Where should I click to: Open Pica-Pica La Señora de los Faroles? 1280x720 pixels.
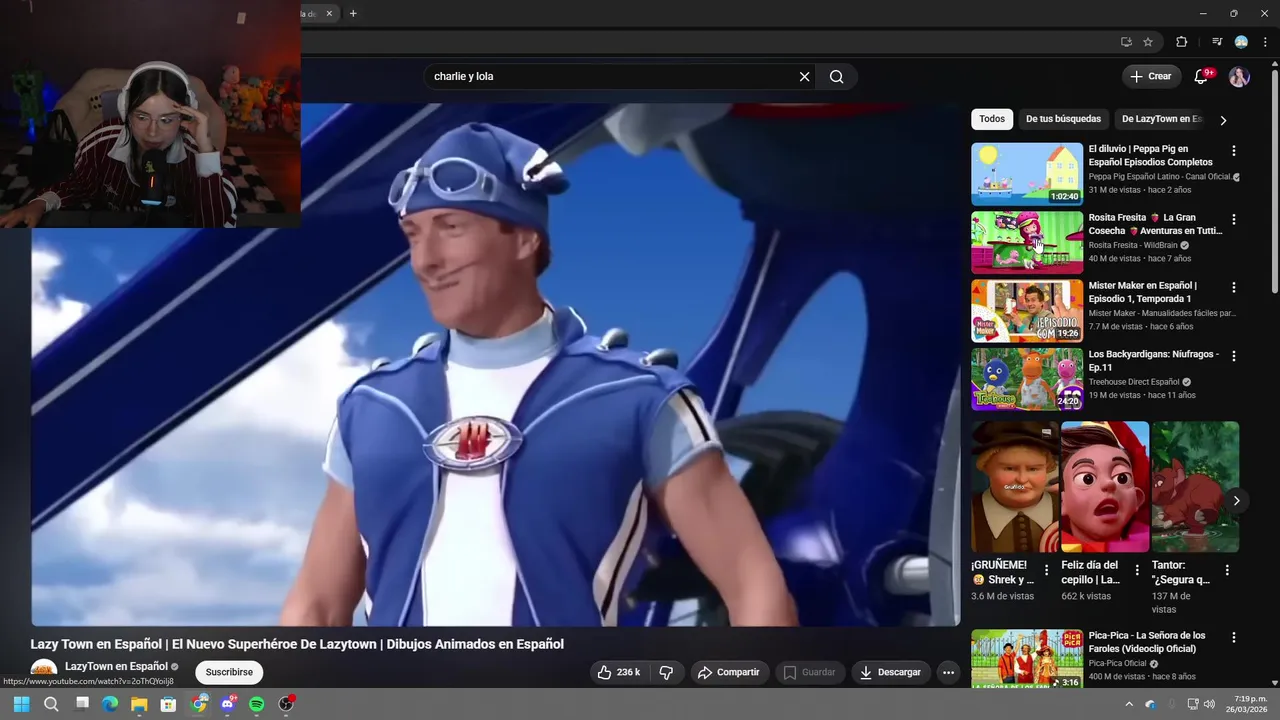pyautogui.click(x=1027, y=658)
